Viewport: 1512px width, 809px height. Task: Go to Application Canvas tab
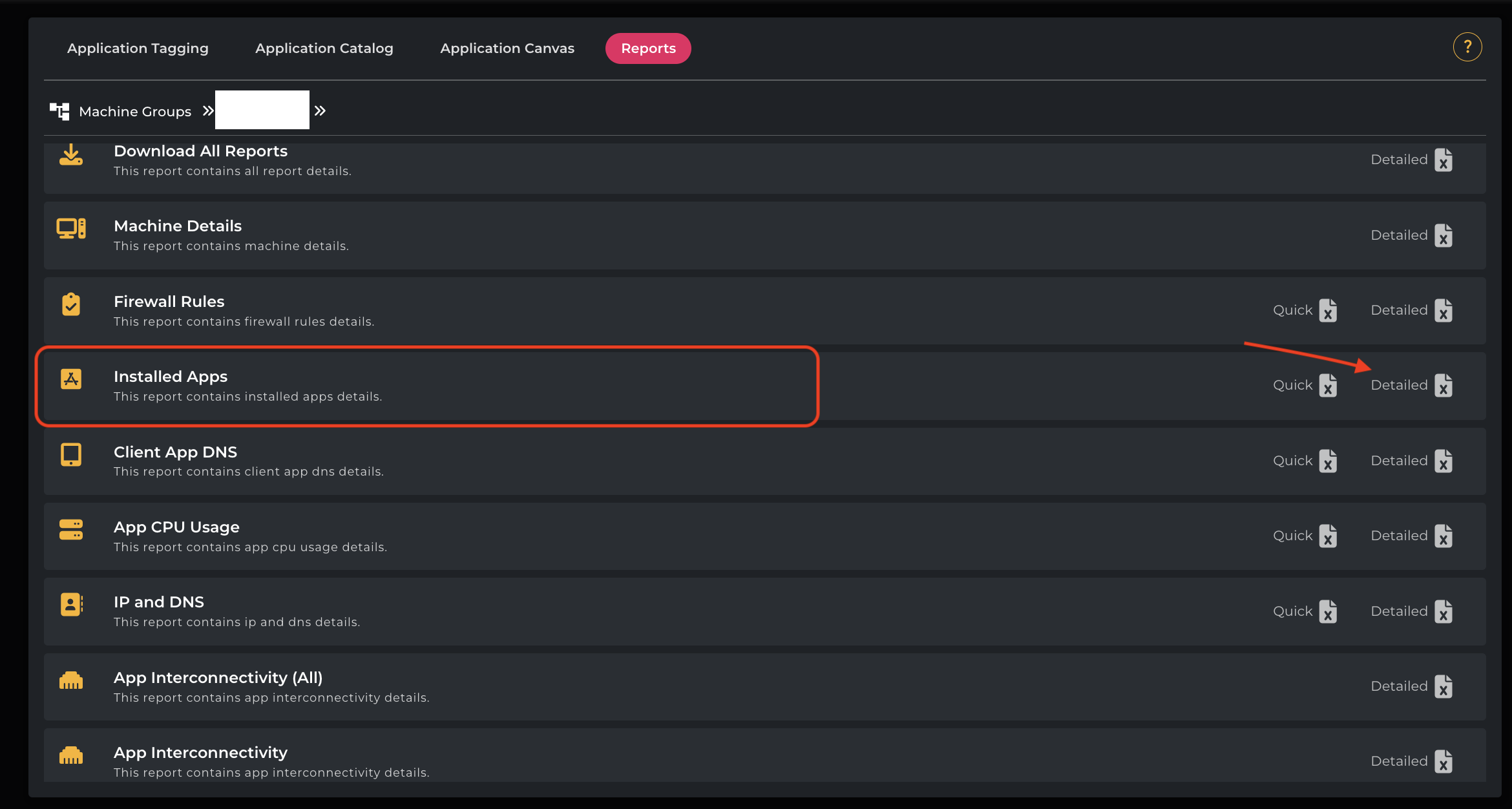(x=507, y=48)
